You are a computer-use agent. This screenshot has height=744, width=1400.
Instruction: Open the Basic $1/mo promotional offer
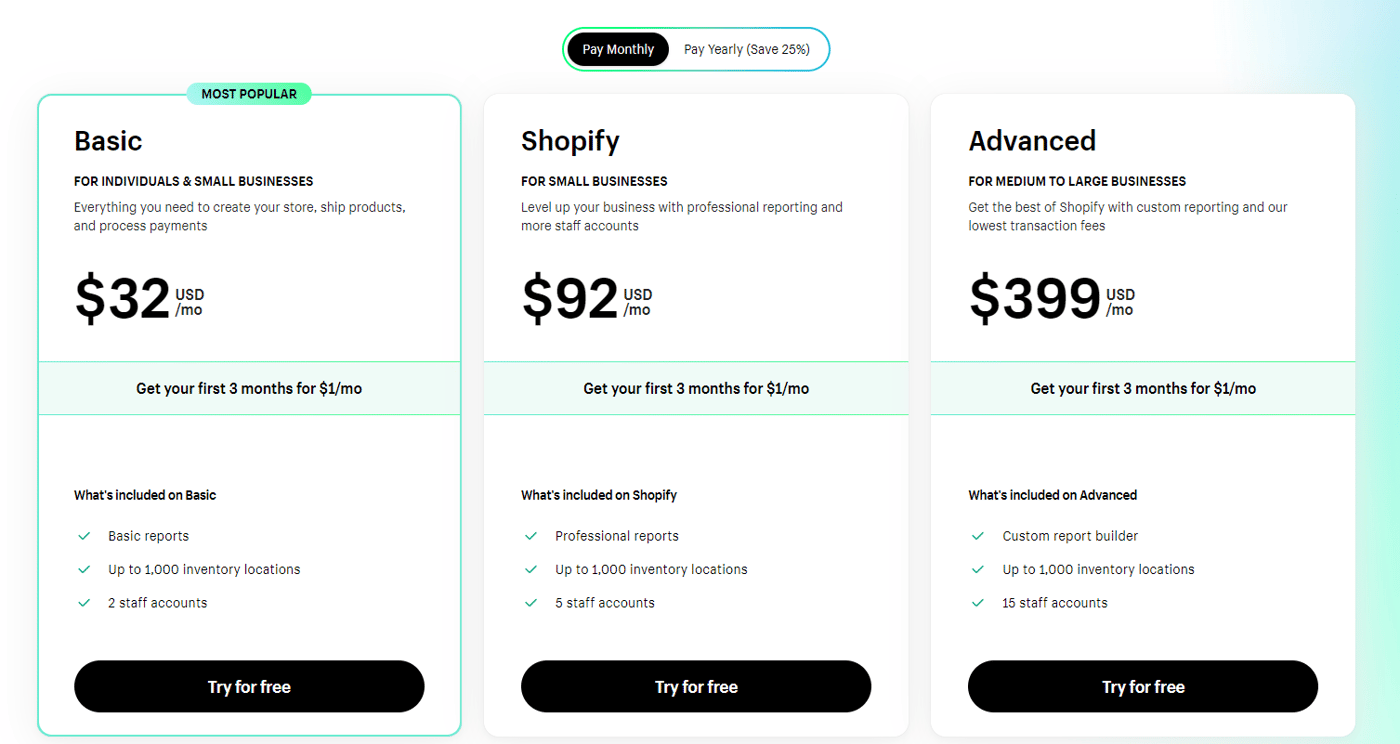tap(249, 388)
